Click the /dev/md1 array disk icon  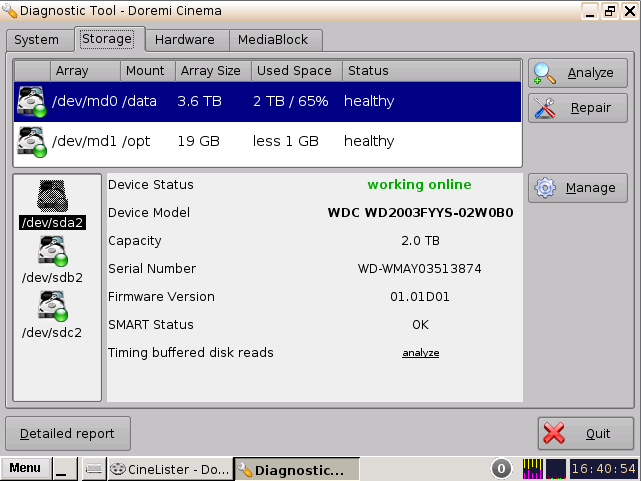click(31, 141)
